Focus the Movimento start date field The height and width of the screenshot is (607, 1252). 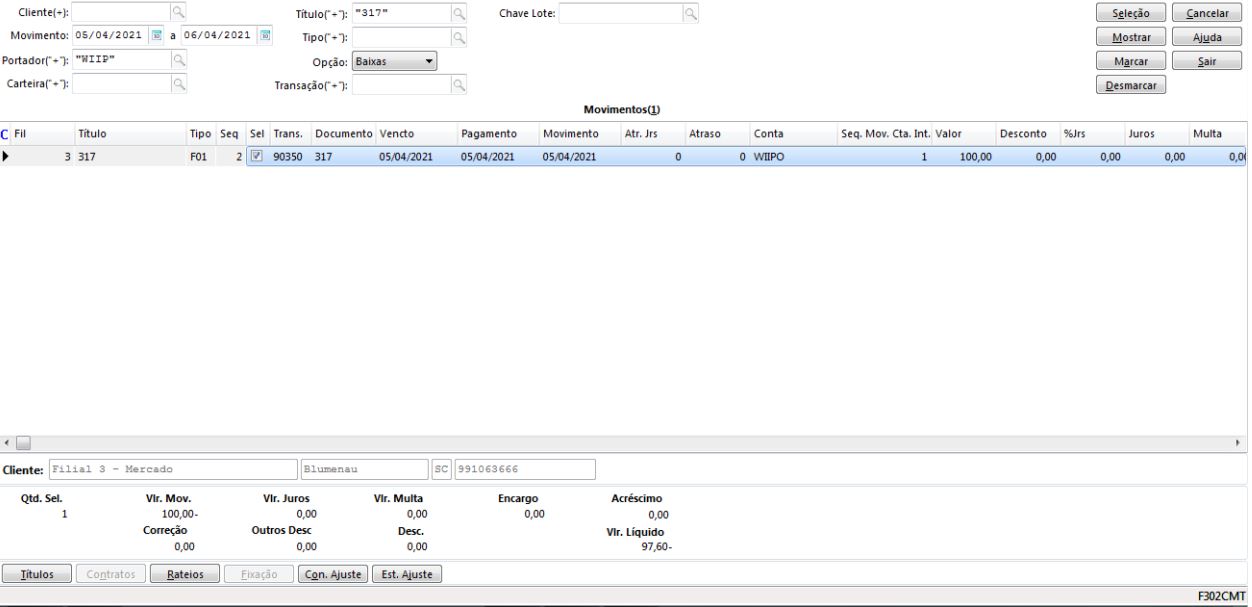click(111, 35)
